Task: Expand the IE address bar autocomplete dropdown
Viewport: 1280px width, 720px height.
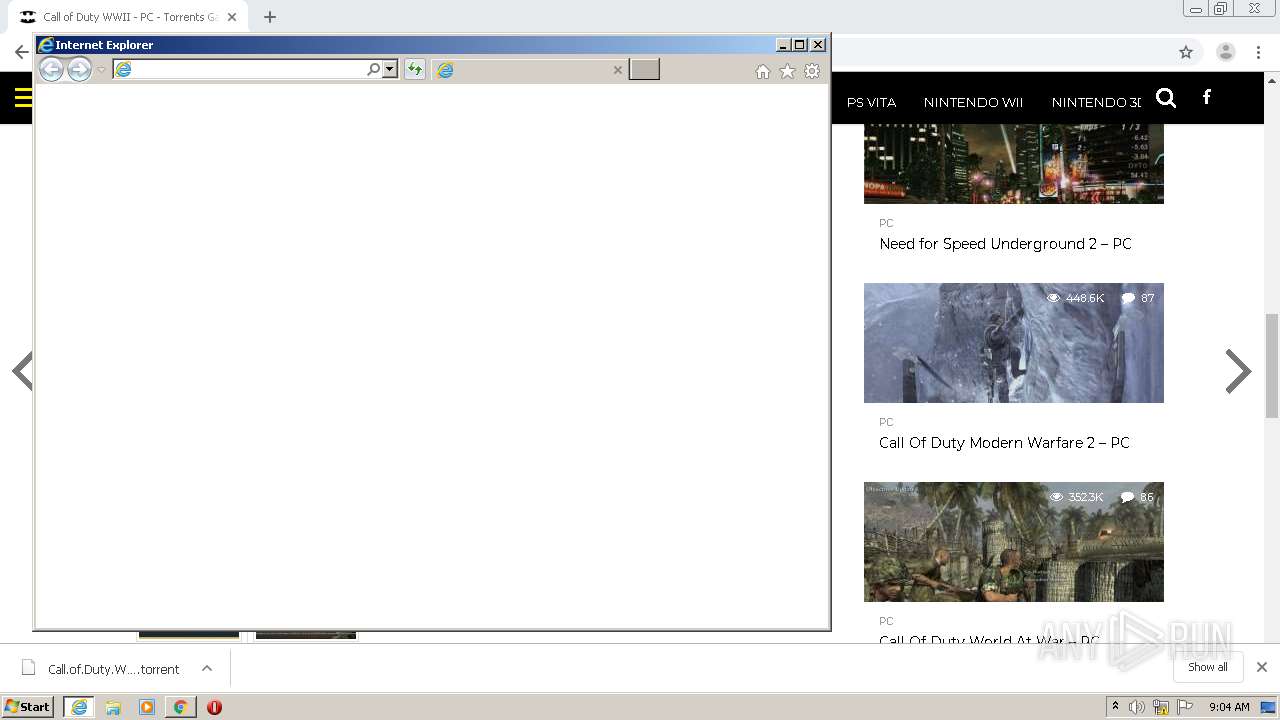Action: (390, 69)
